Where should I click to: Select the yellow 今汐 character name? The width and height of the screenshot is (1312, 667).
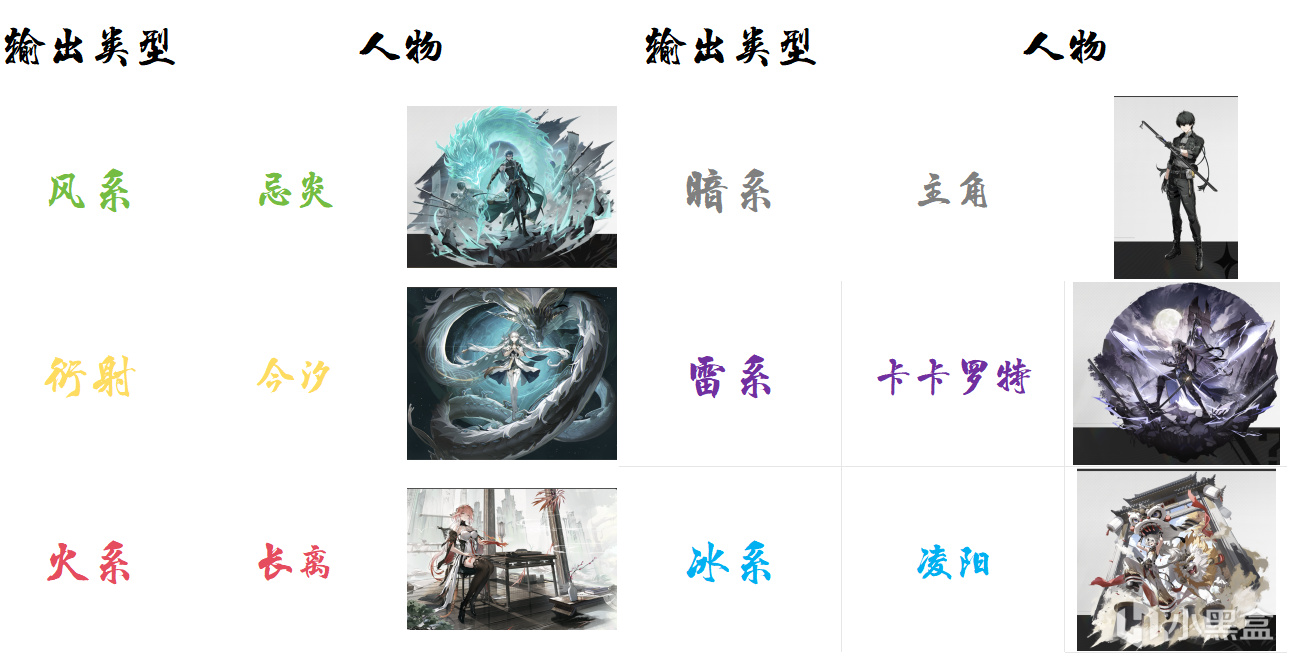[293, 377]
